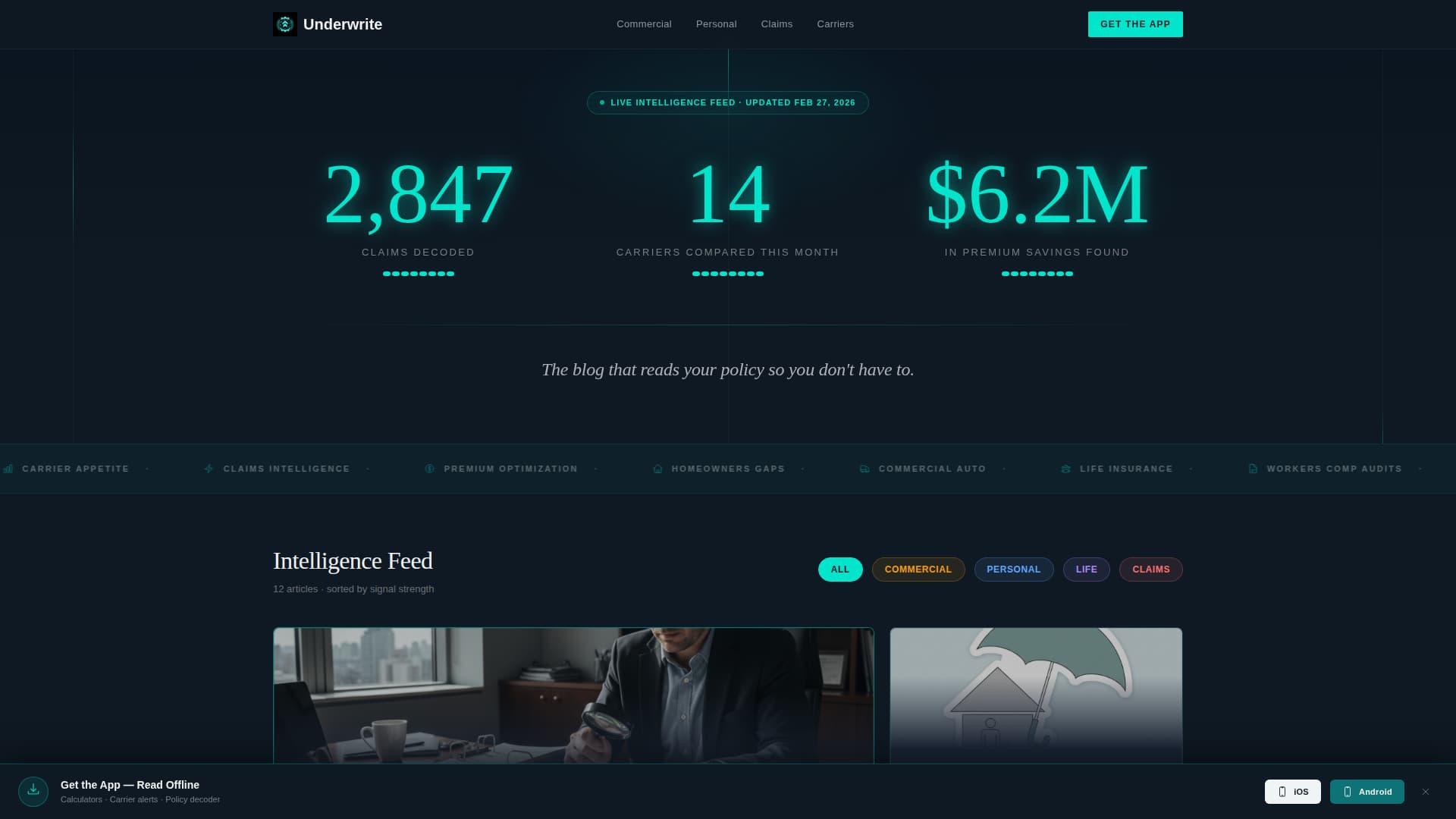Filter the feed by CLAIMS pill
The image size is (1456, 819).
pos(1151,570)
